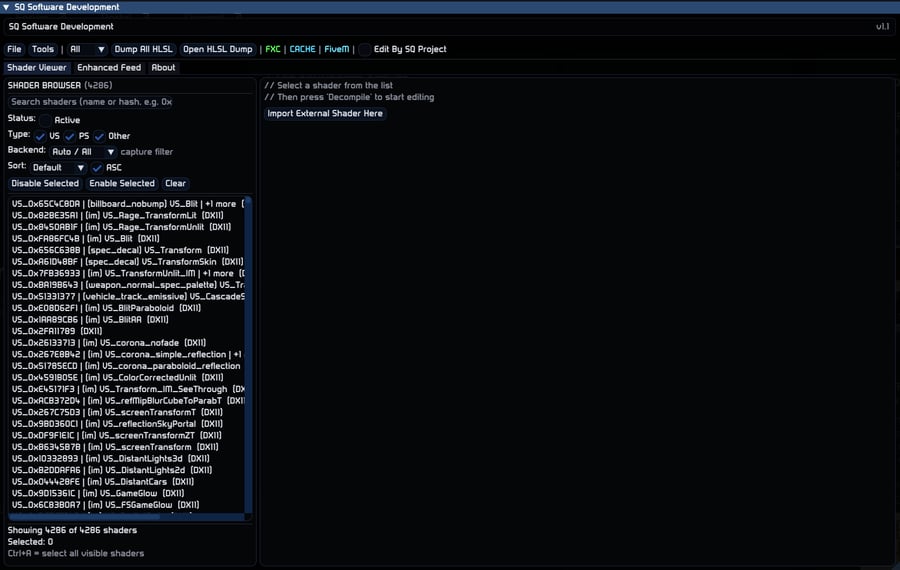Select shader VS_0xE45171F3 VS_Transform_IM_SeeThrough
This screenshot has height=570, width=900.
(x=127, y=389)
